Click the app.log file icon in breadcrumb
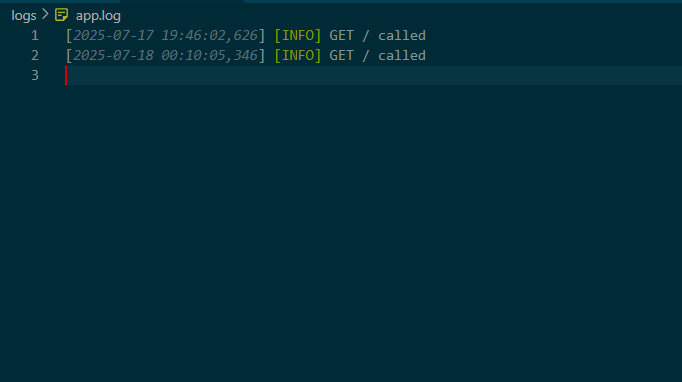The width and height of the screenshot is (682, 382). (61, 15)
